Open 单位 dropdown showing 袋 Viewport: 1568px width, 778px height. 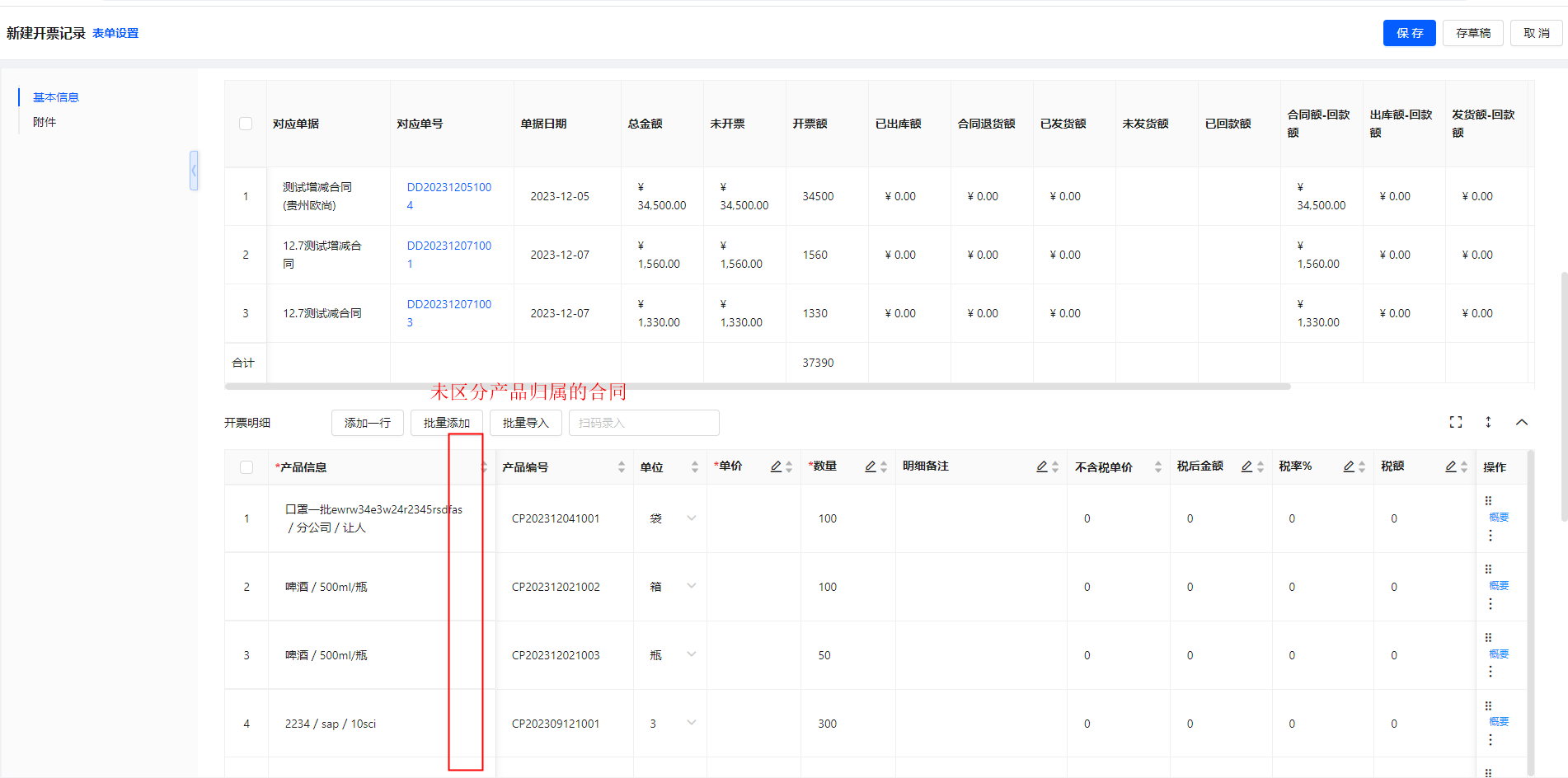[x=692, y=518]
